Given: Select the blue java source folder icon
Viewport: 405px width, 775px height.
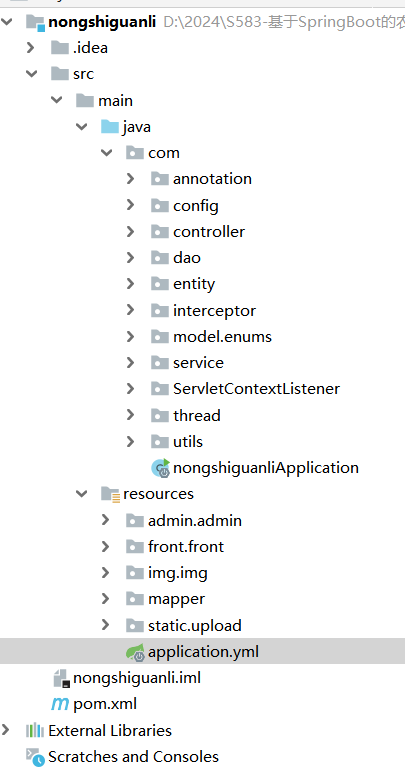Looking at the screenshot, I should tap(110, 127).
